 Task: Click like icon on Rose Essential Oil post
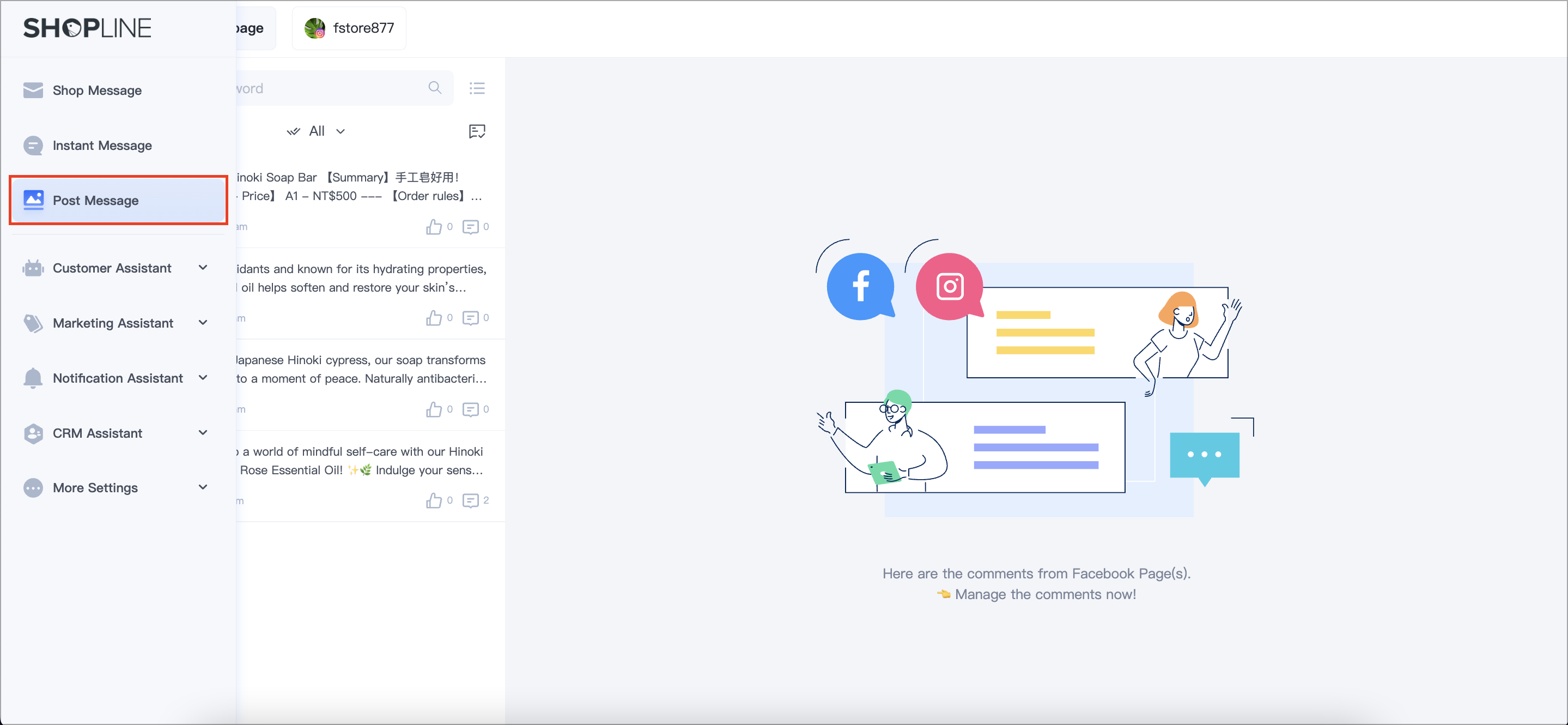tap(434, 501)
